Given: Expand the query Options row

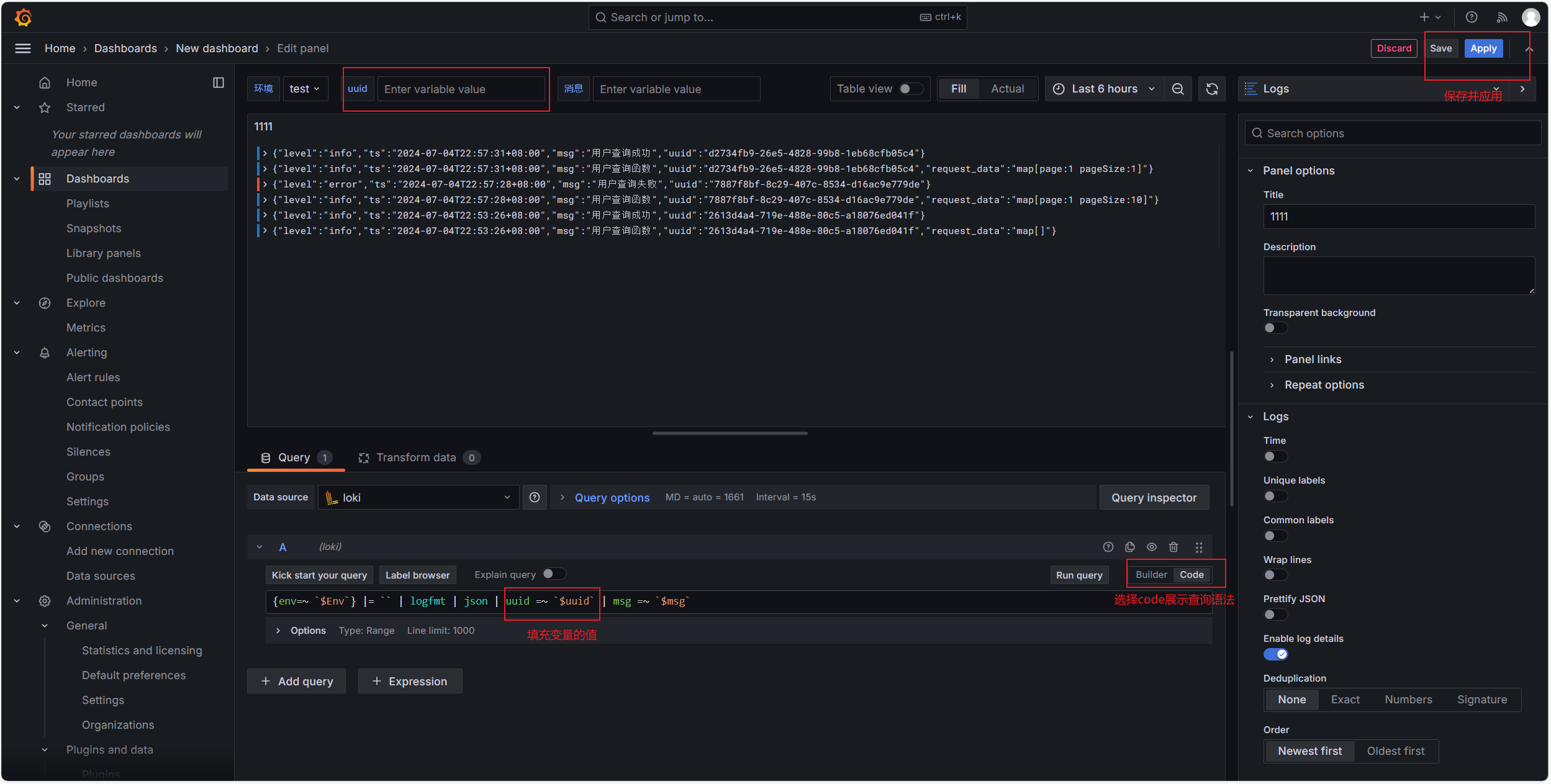Looking at the screenshot, I should (302, 631).
